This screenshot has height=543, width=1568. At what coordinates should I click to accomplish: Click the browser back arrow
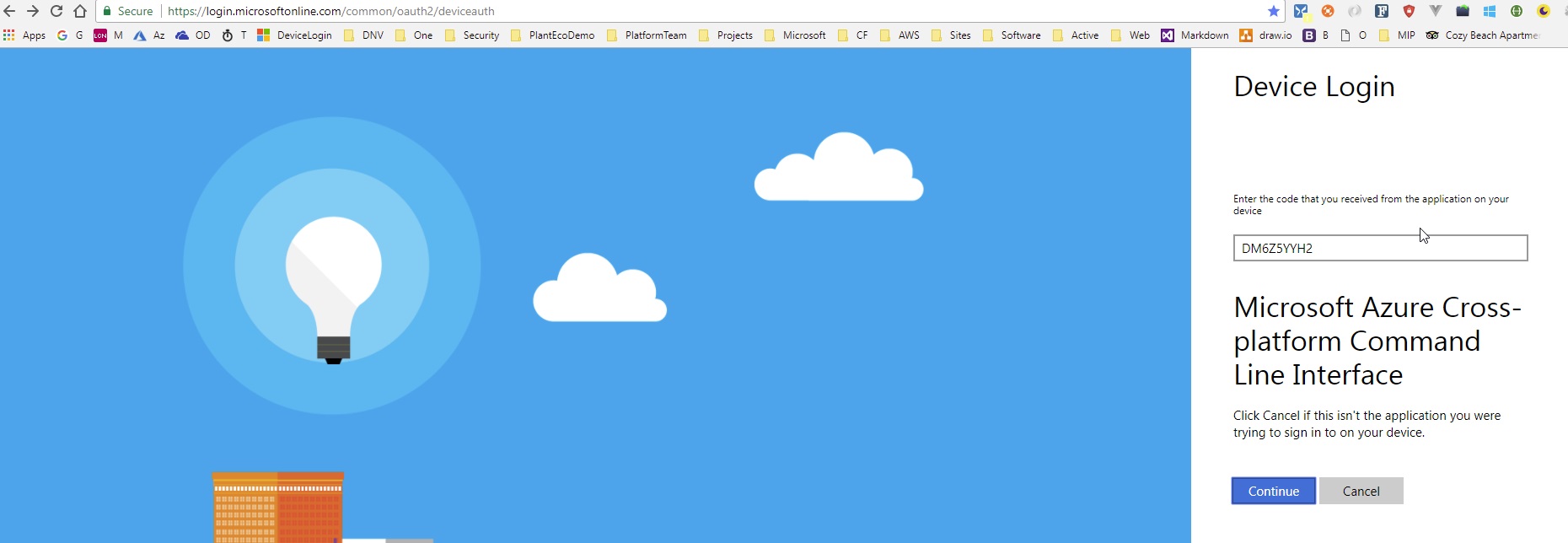tap(10, 11)
